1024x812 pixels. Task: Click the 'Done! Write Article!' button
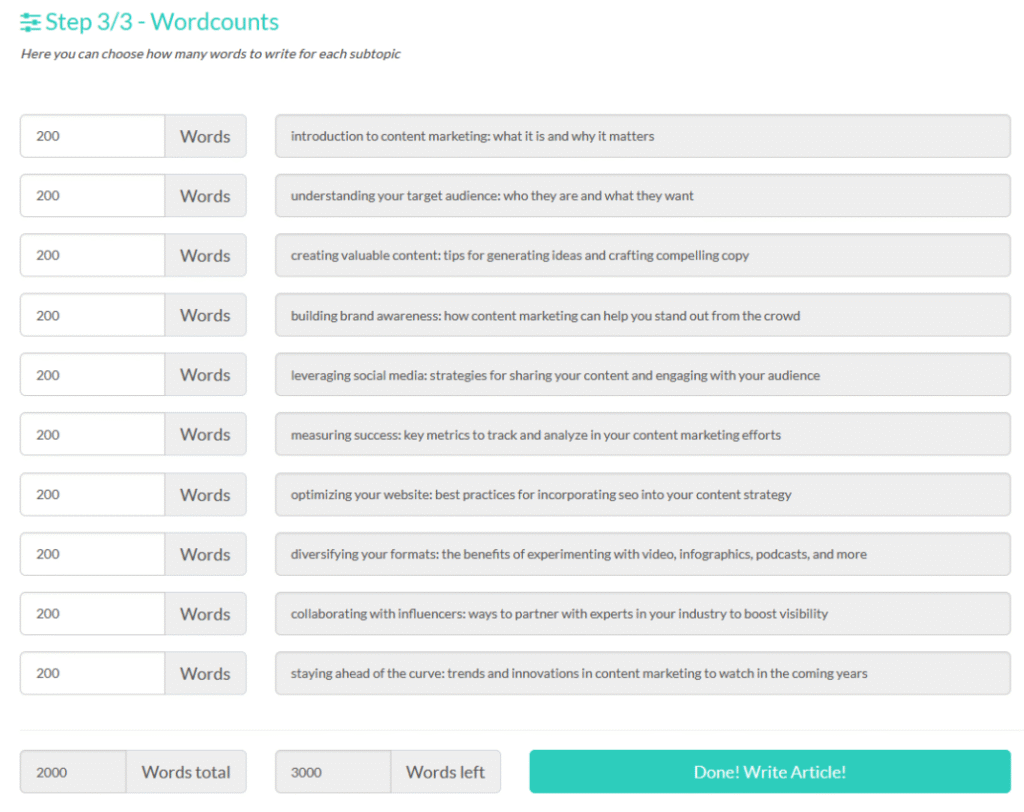click(770, 771)
